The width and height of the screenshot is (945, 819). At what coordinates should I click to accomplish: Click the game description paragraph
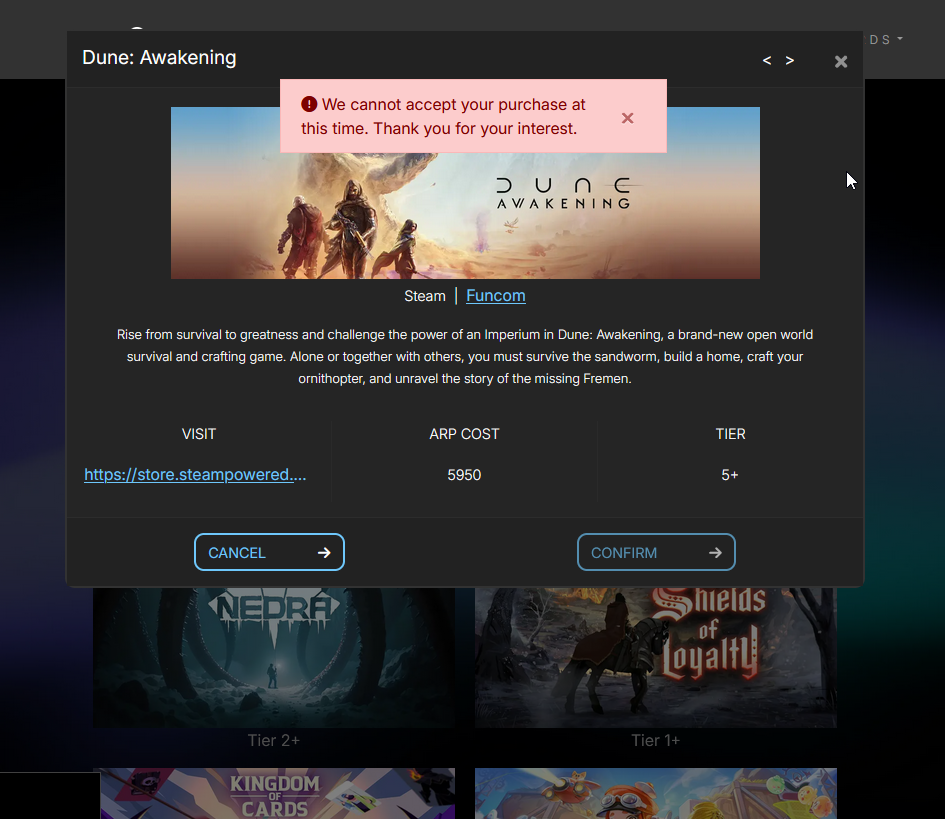tap(465, 357)
